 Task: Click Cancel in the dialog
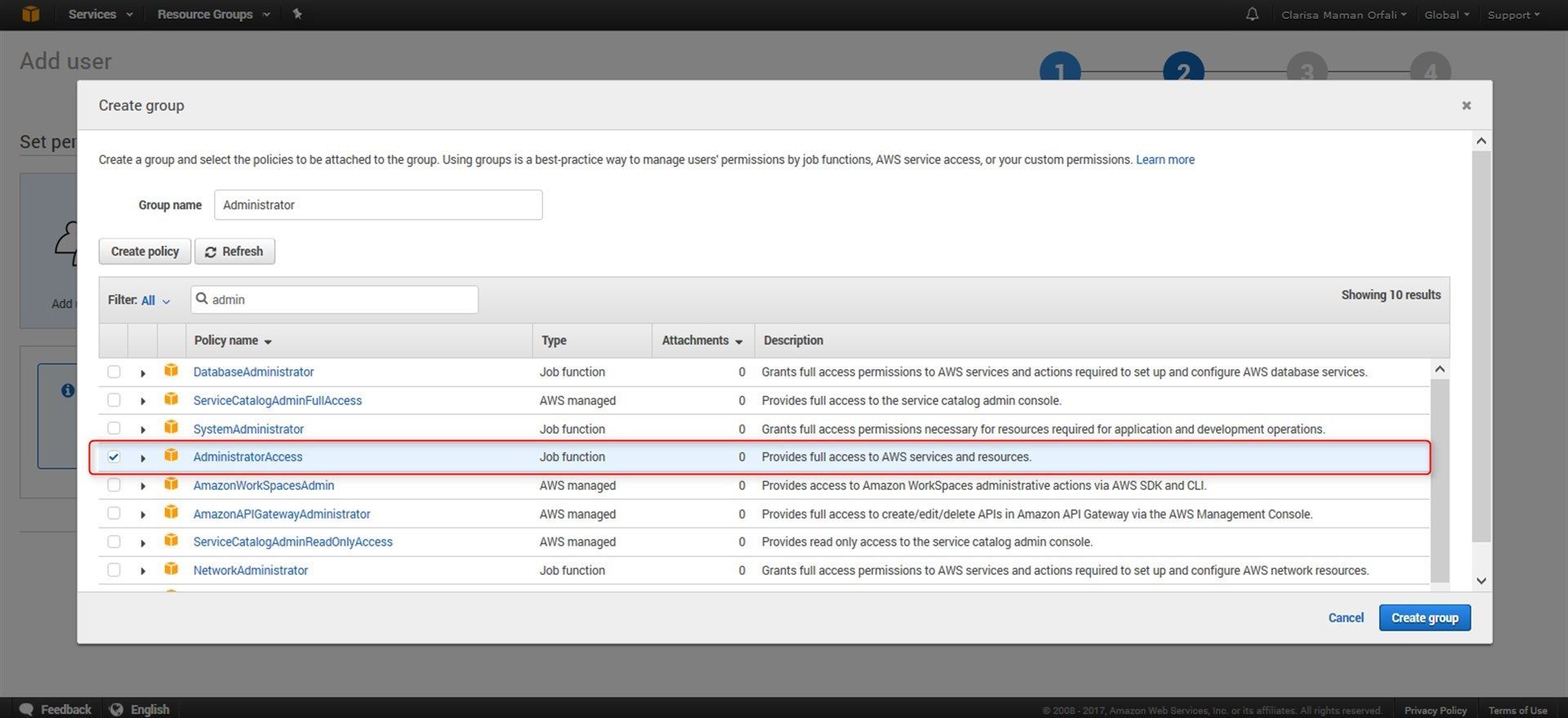(1345, 618)
